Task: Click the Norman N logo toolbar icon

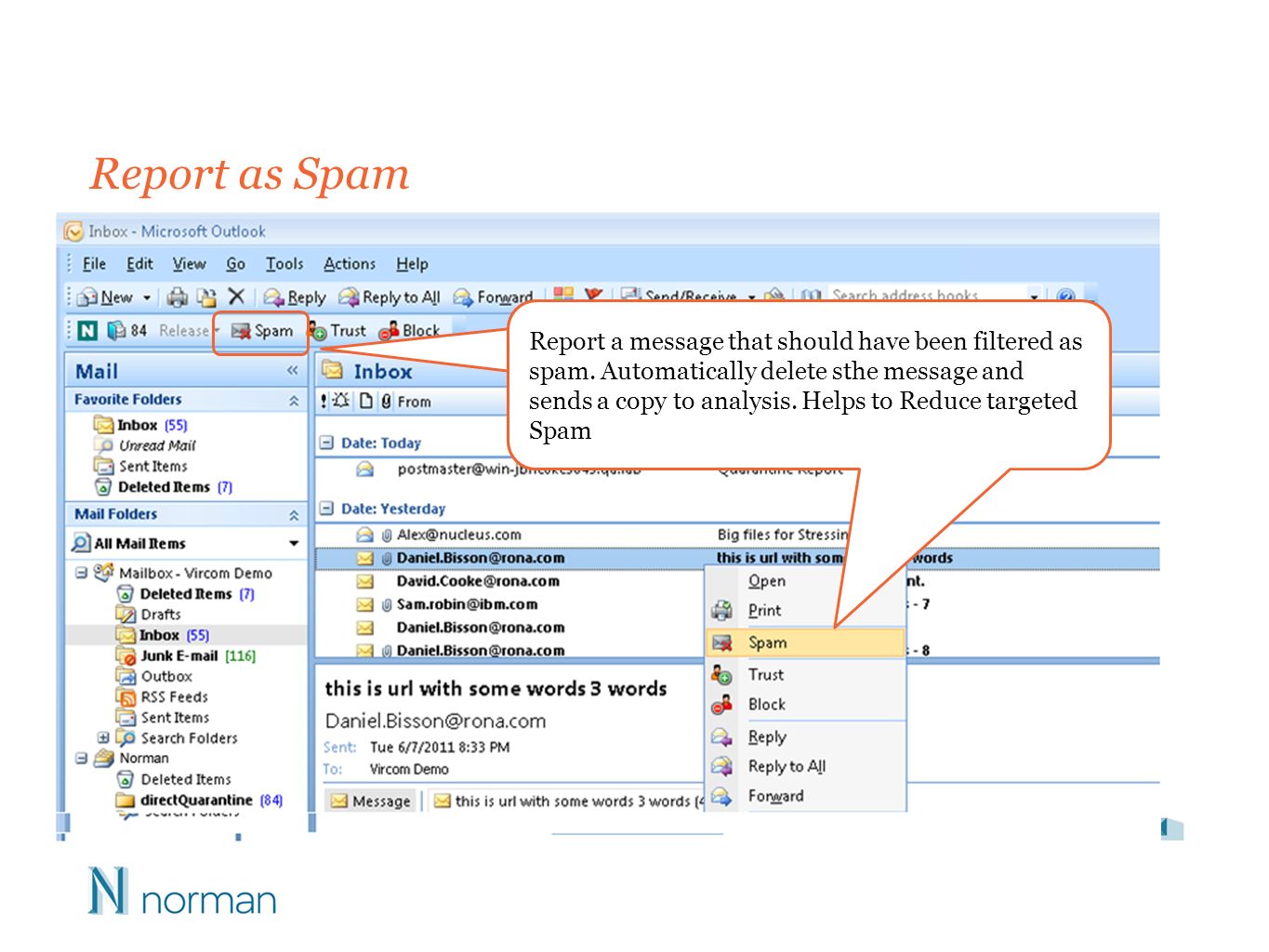Action: pos(87,330)
